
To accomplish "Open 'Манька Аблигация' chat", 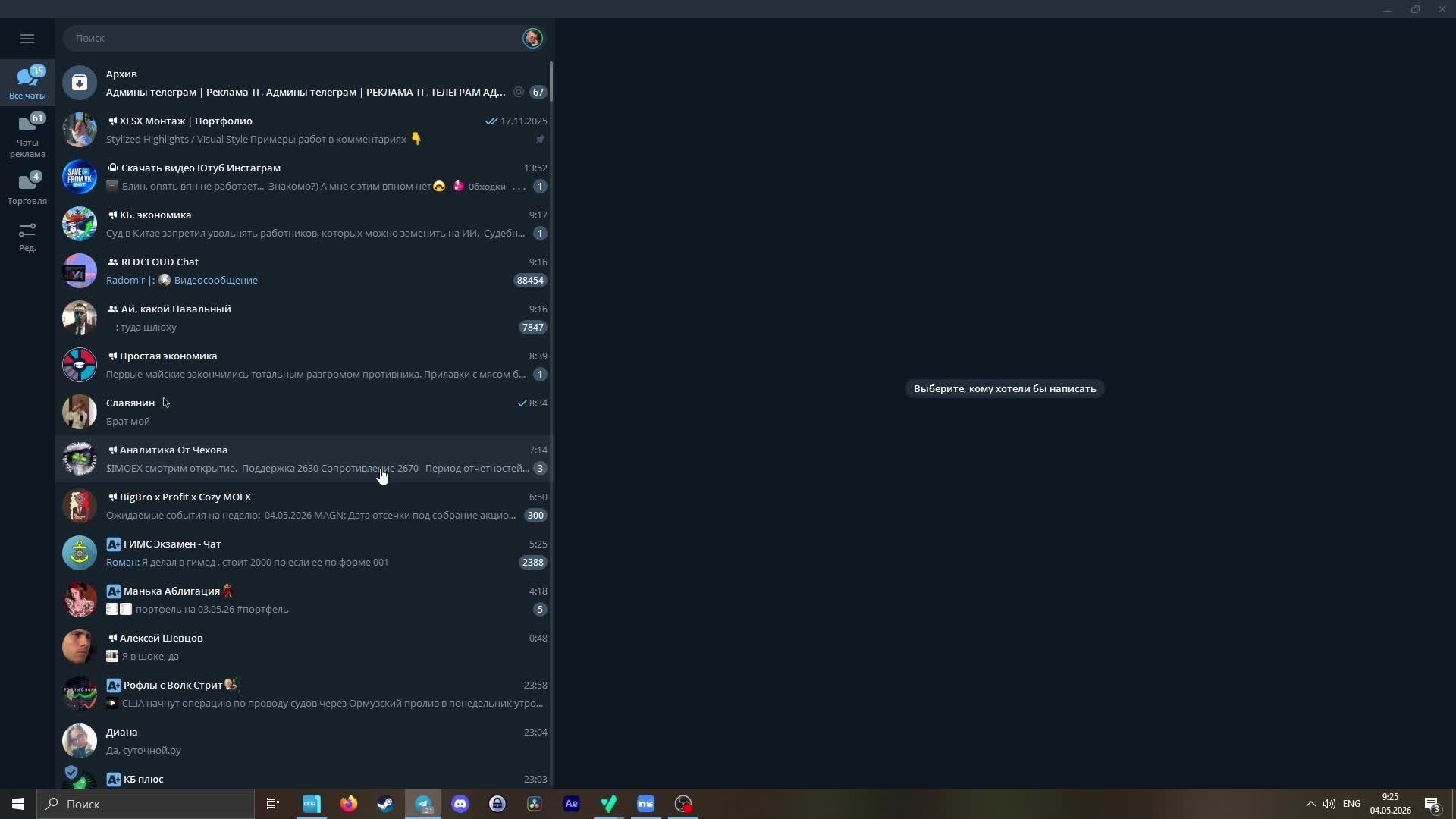I will pos(304,600).
